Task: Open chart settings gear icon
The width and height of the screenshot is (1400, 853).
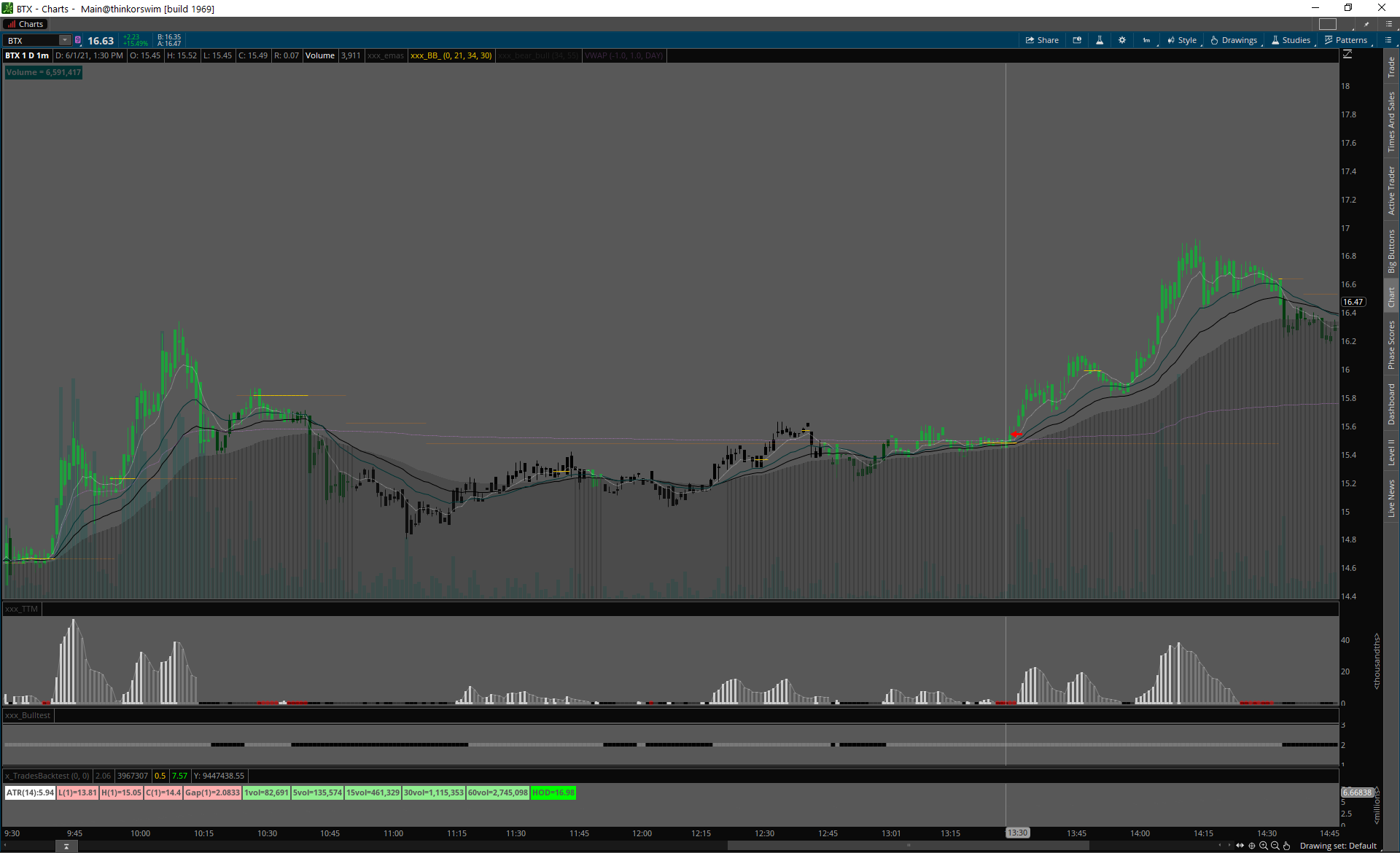Action: tap(1122, 40)
